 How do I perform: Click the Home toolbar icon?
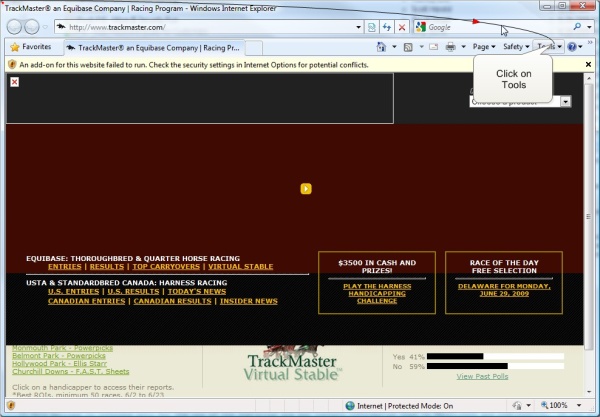pyautogui.click(x=381, y=47)
